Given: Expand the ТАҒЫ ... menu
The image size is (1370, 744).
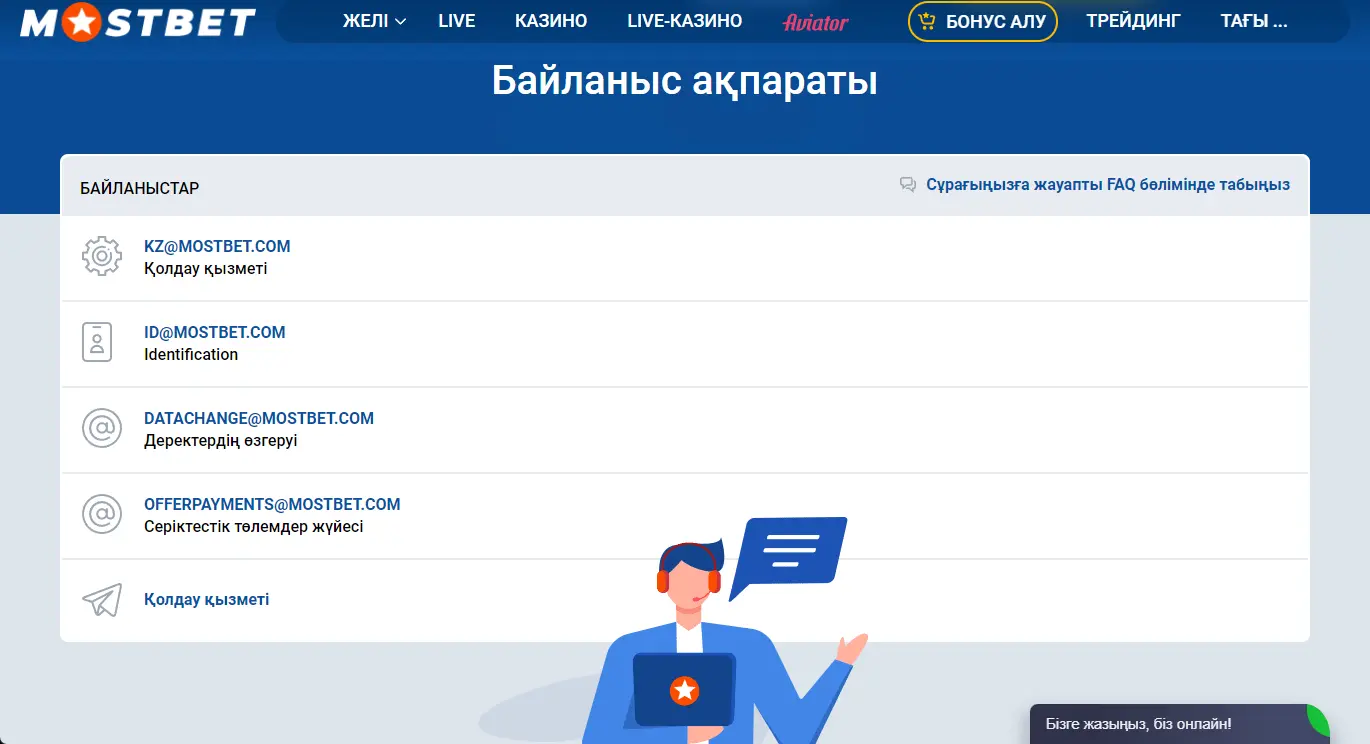Looking at the screenshot, I should click(1254, 21).
